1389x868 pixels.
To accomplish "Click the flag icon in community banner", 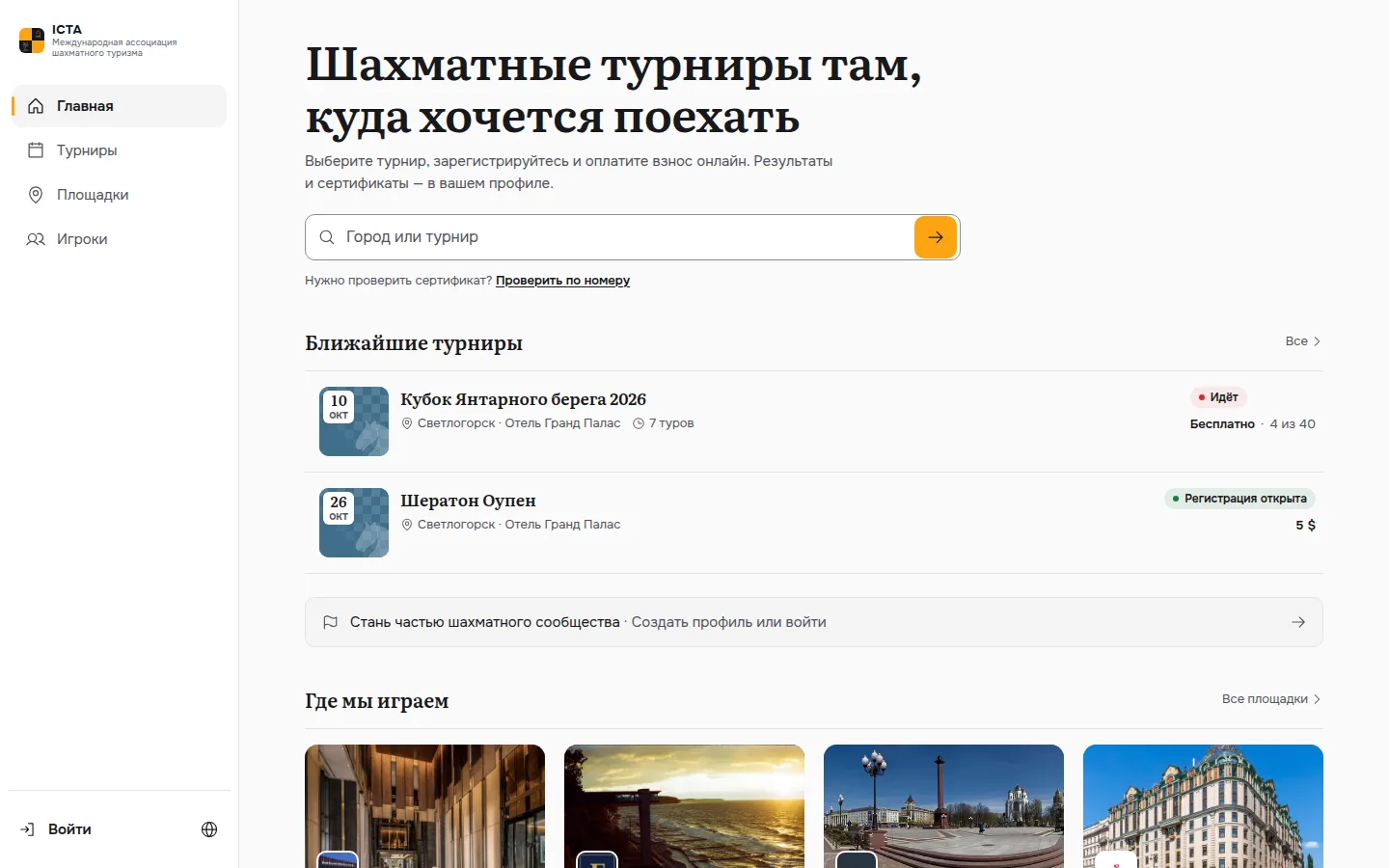I will [x=330, y=622].
